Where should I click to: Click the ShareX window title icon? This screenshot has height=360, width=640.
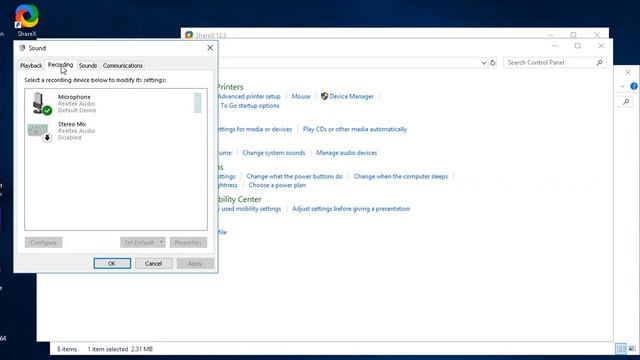[x=189, y=35]
